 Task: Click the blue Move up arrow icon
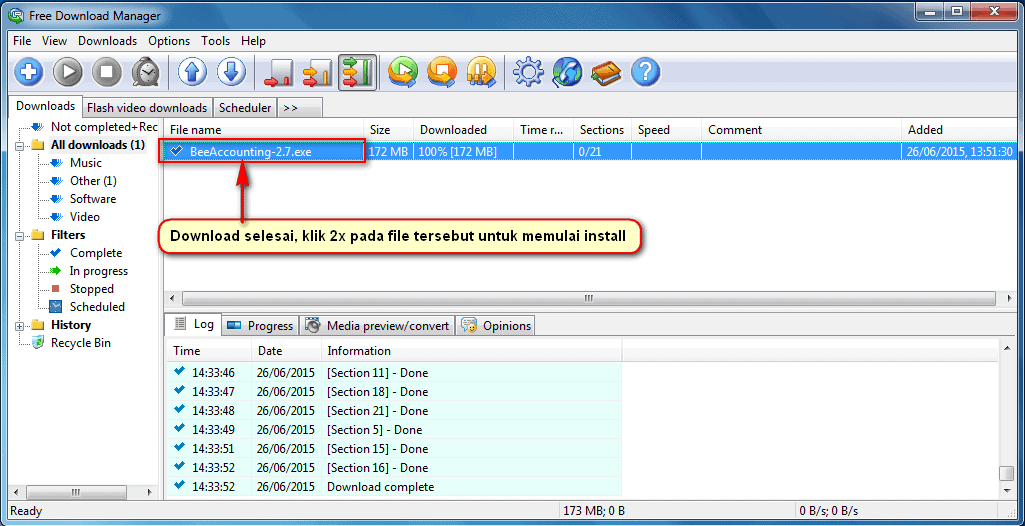(192, 72)
